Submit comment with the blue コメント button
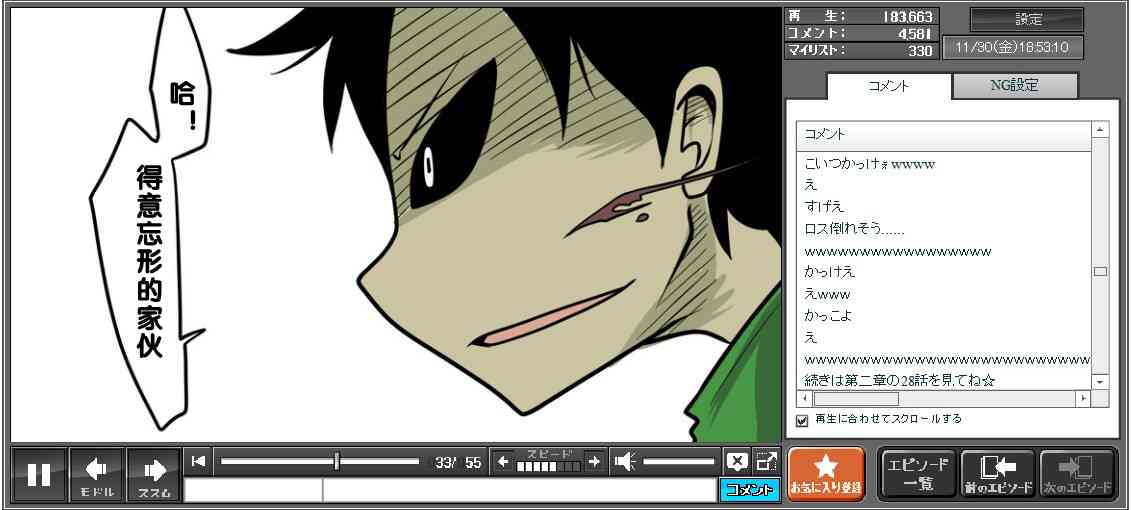1131x510 pixels. (749, 490)
